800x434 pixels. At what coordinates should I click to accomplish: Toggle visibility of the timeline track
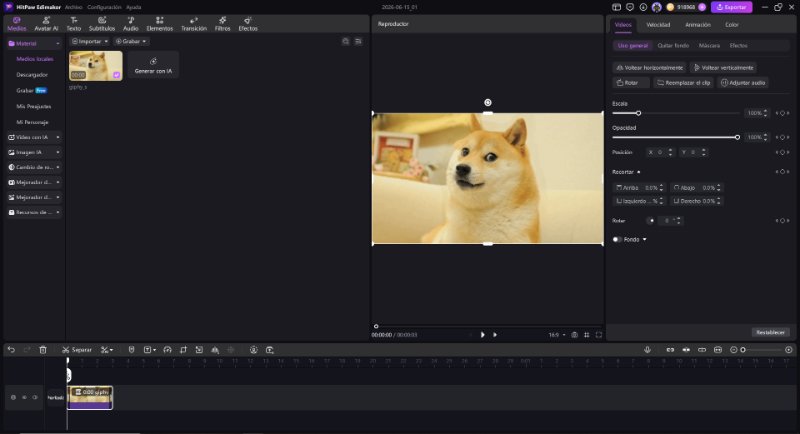[35, 397]
